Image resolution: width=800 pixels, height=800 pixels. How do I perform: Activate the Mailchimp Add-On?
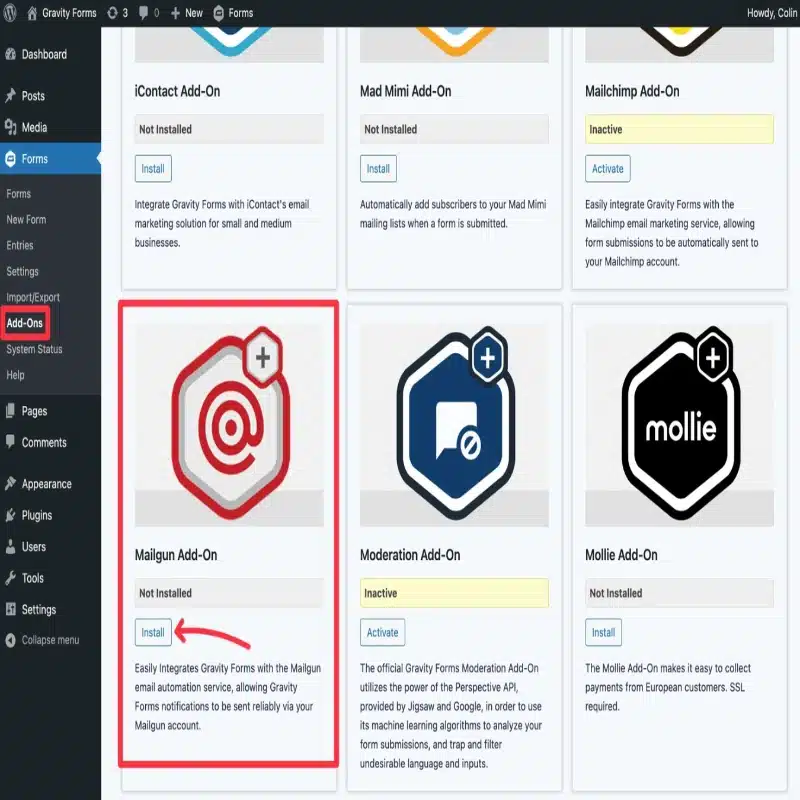point(607,168)
